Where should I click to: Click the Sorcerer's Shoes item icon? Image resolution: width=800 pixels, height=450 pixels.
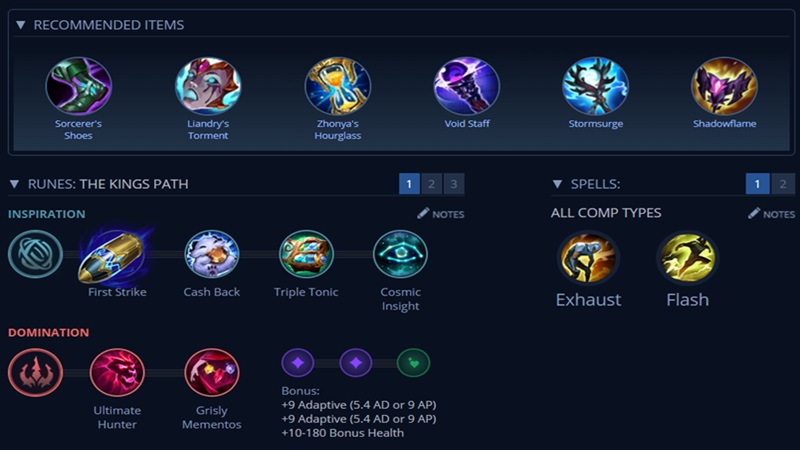coord(79,86)
